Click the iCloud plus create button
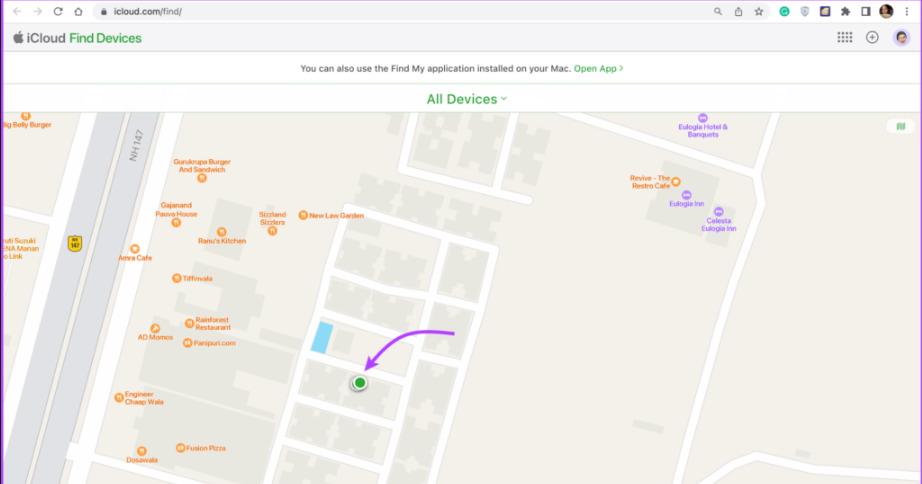This screenshot has height=484, width=922. [x=872, y=38]
